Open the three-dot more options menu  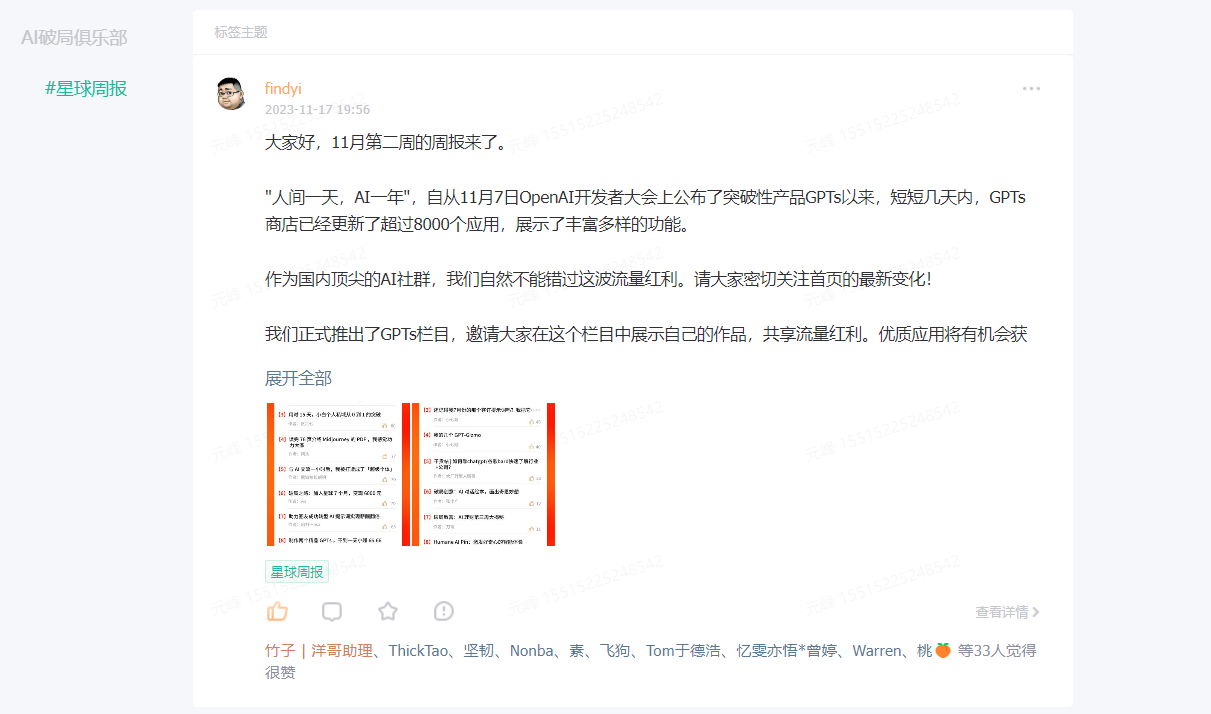[x=1031, y=88]
